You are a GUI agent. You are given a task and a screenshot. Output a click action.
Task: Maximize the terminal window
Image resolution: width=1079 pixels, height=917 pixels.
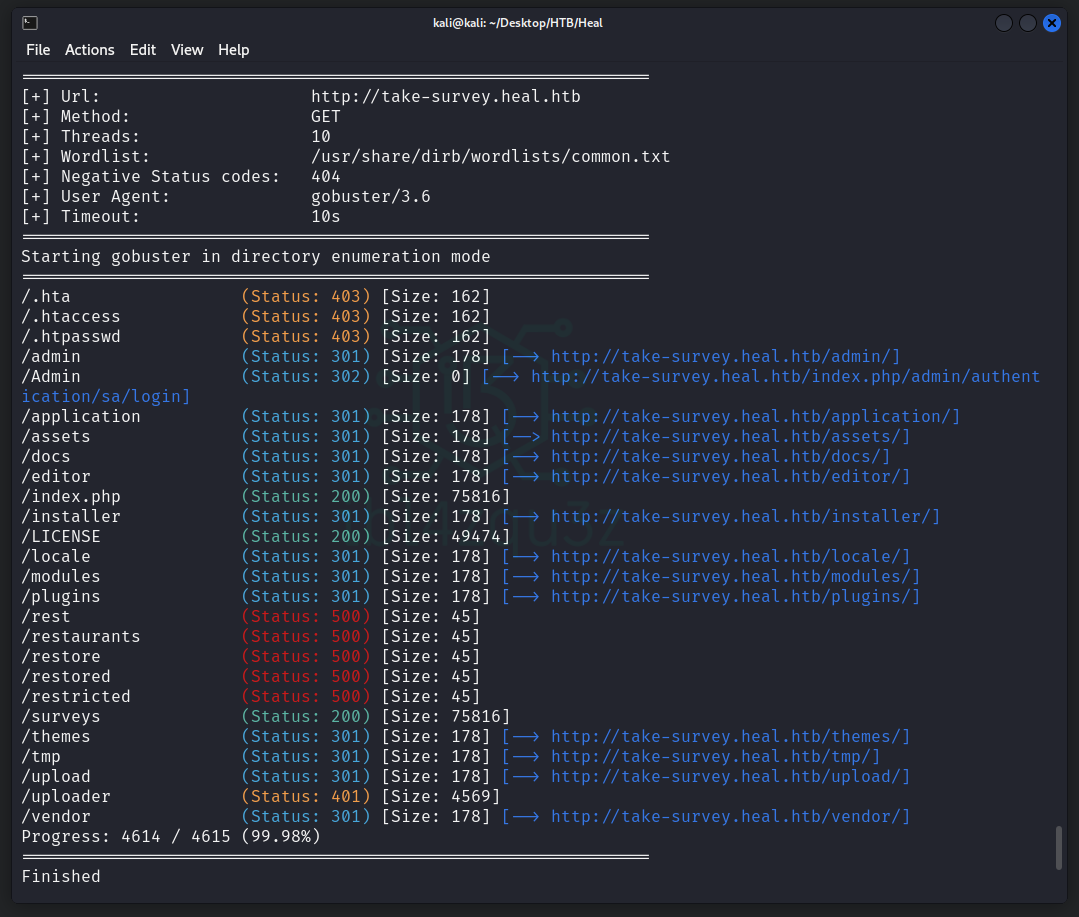click(x=1028, y=23)
